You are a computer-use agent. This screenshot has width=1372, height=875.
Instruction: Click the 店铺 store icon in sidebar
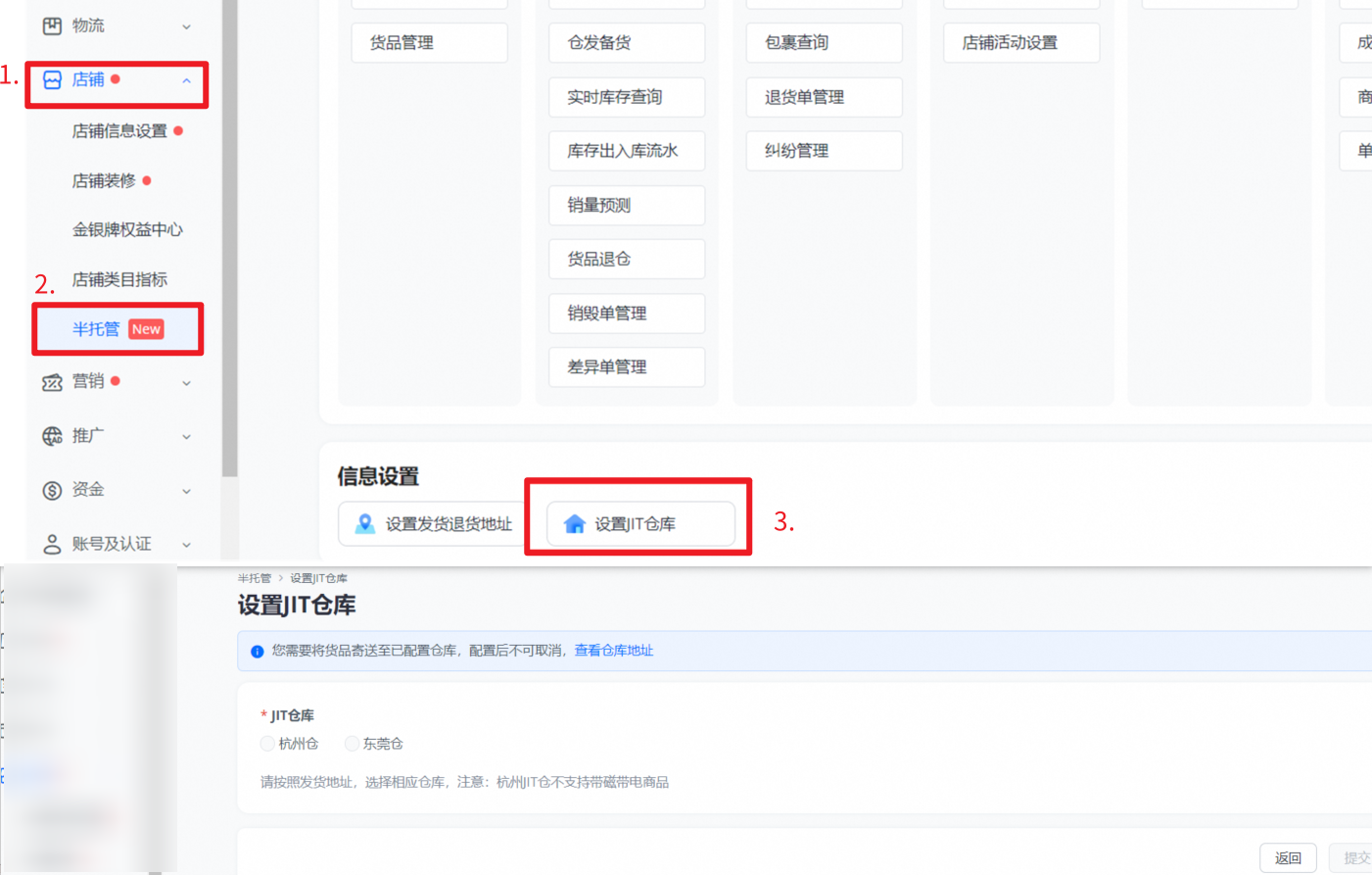point(52,79)
